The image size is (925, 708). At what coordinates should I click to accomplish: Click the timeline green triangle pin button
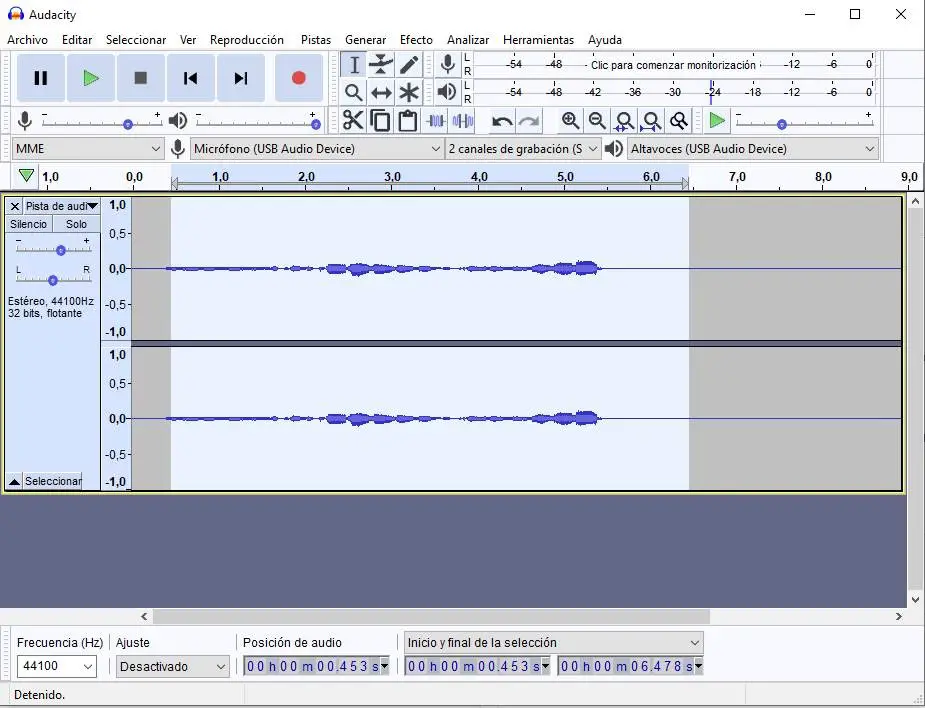pyautogui.click(x=26, y=175)
